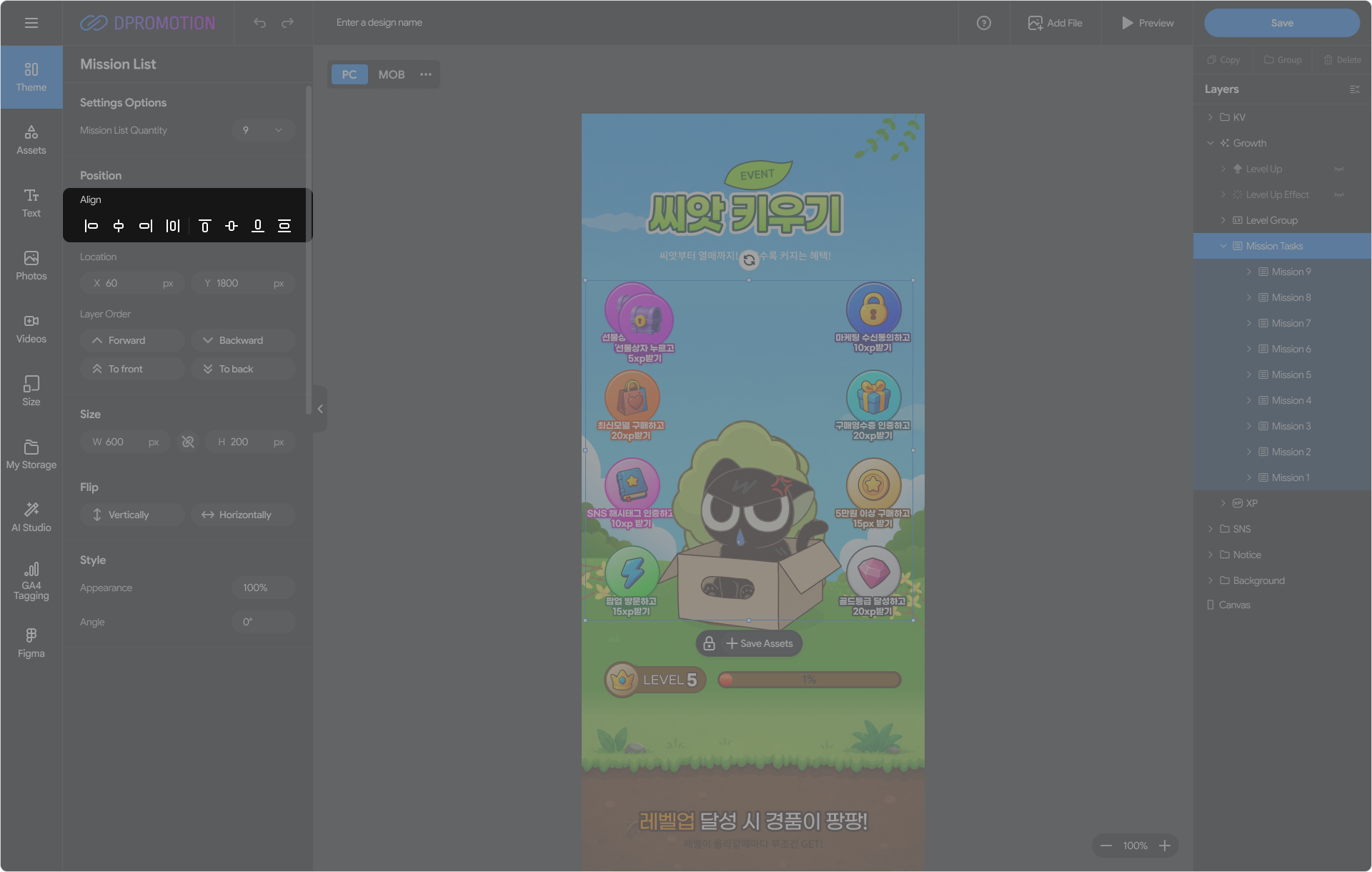Bring layer Forward one step

[x=133, y=340]
